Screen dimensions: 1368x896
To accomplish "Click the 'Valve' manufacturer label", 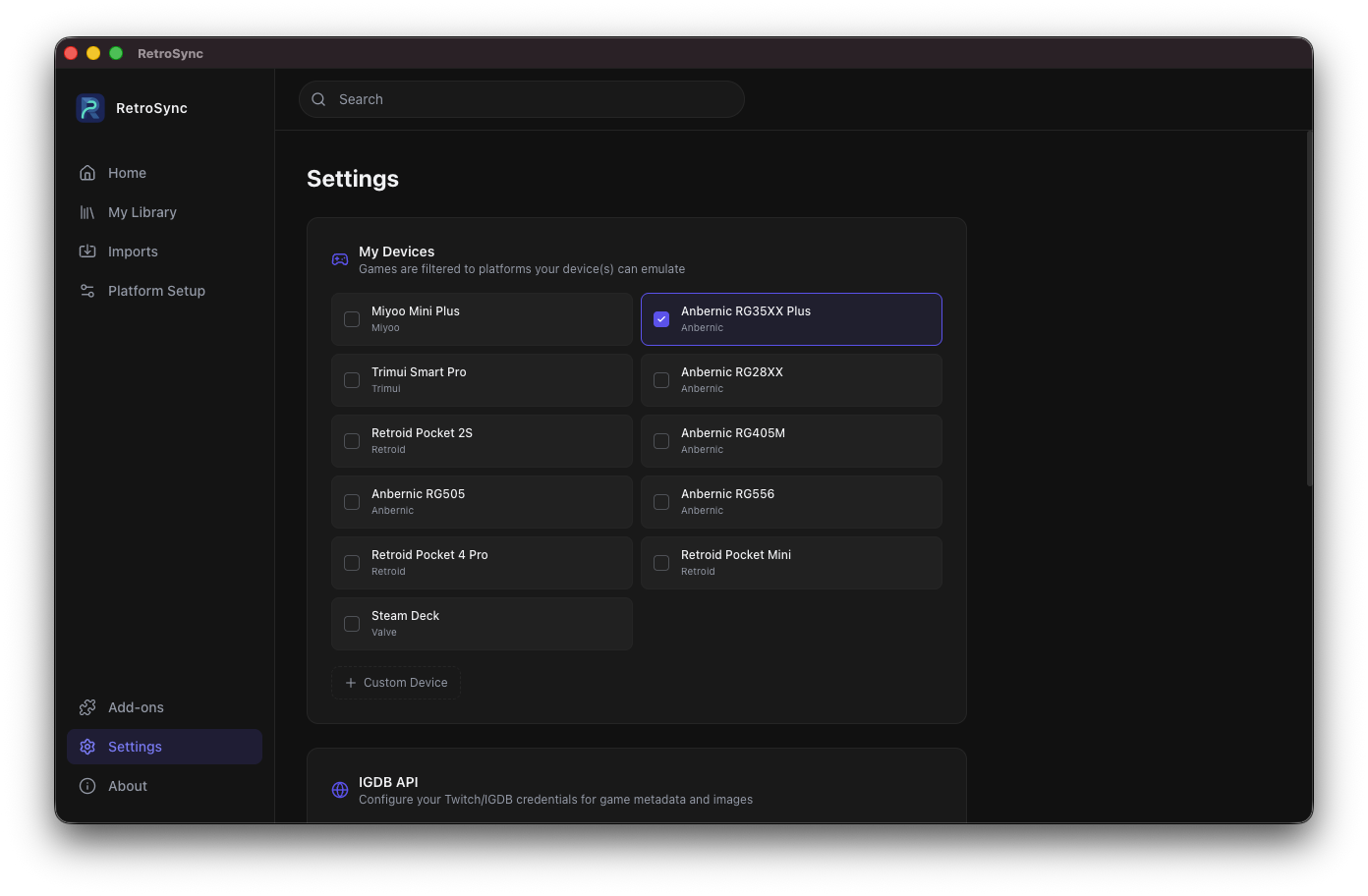I will 384,633.
